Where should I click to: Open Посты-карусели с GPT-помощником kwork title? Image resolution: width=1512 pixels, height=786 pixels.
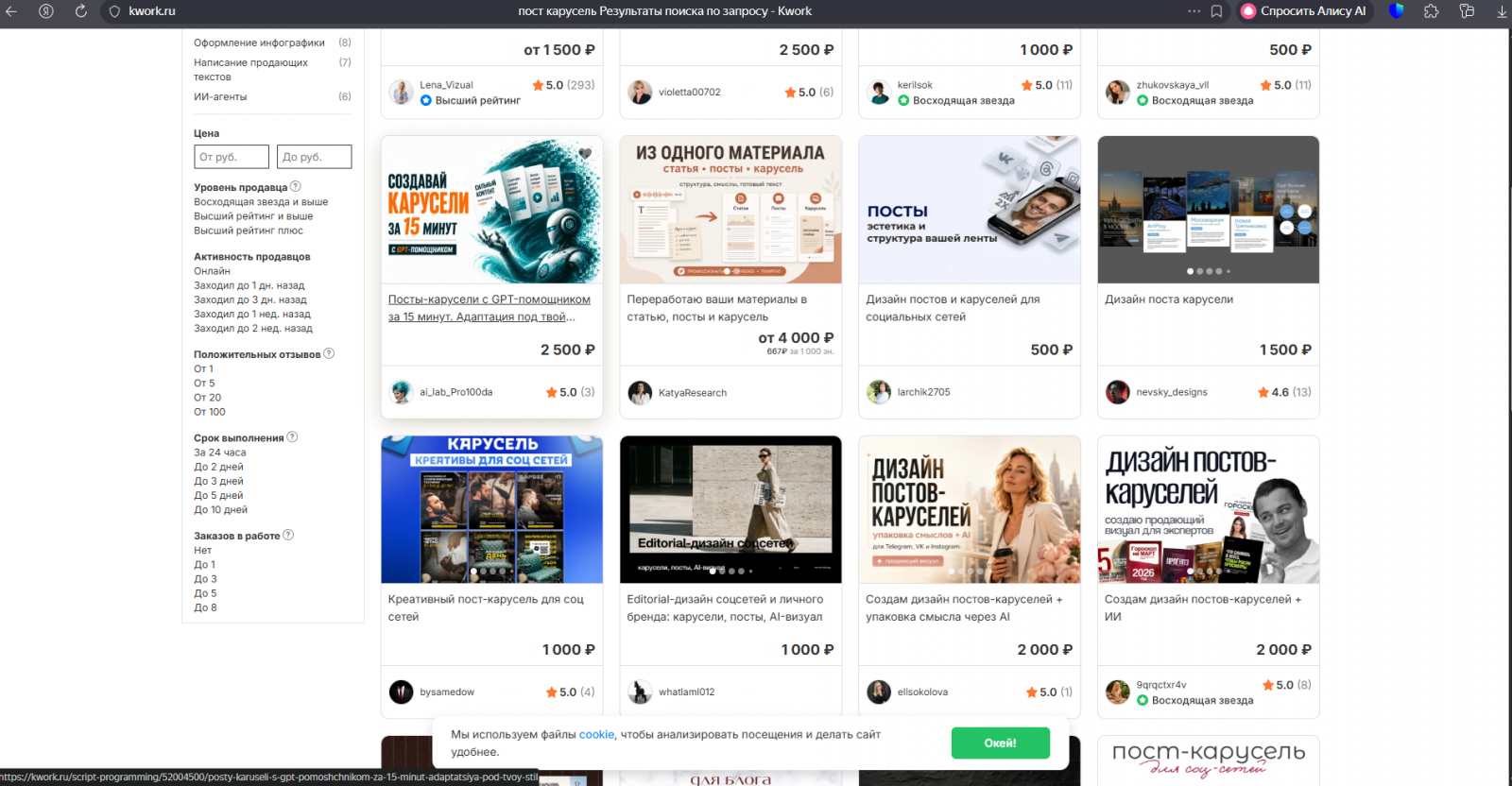pyautogui.click(x=489, y=308)
